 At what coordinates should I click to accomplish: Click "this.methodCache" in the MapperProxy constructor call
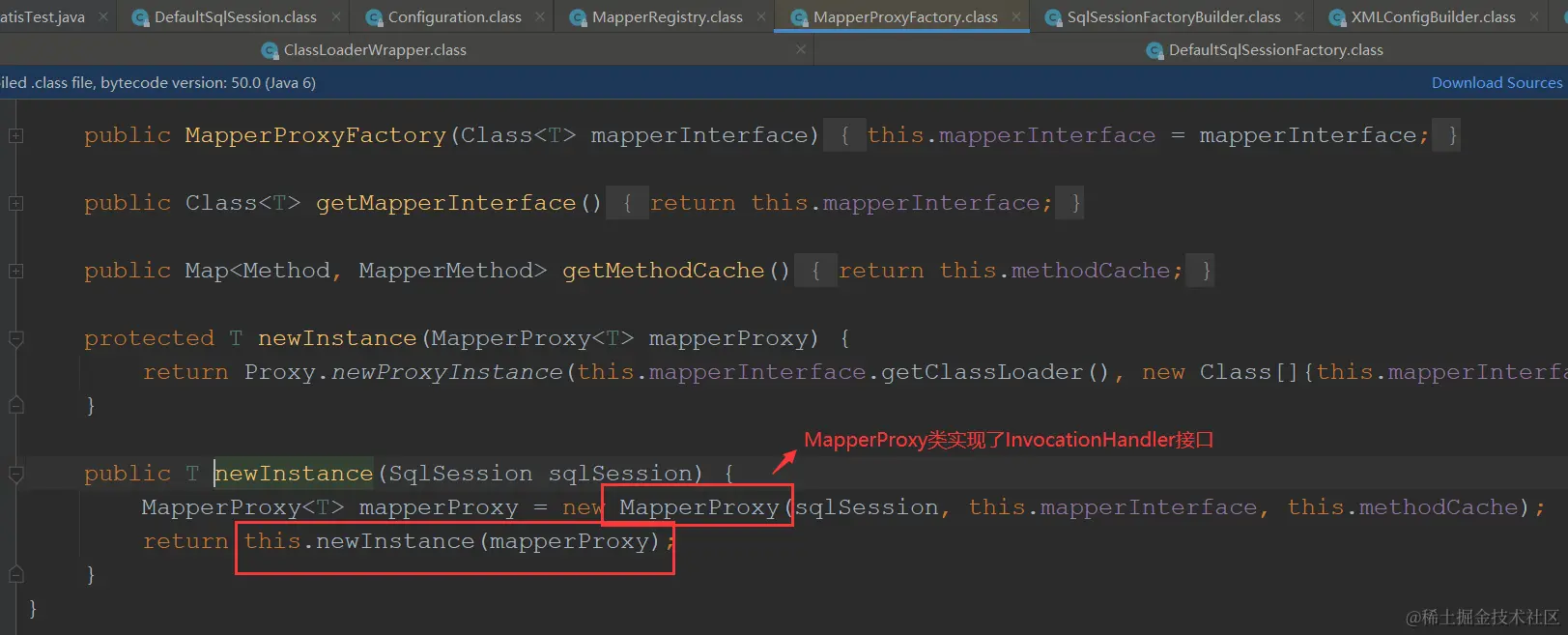tap(1403, 507)
